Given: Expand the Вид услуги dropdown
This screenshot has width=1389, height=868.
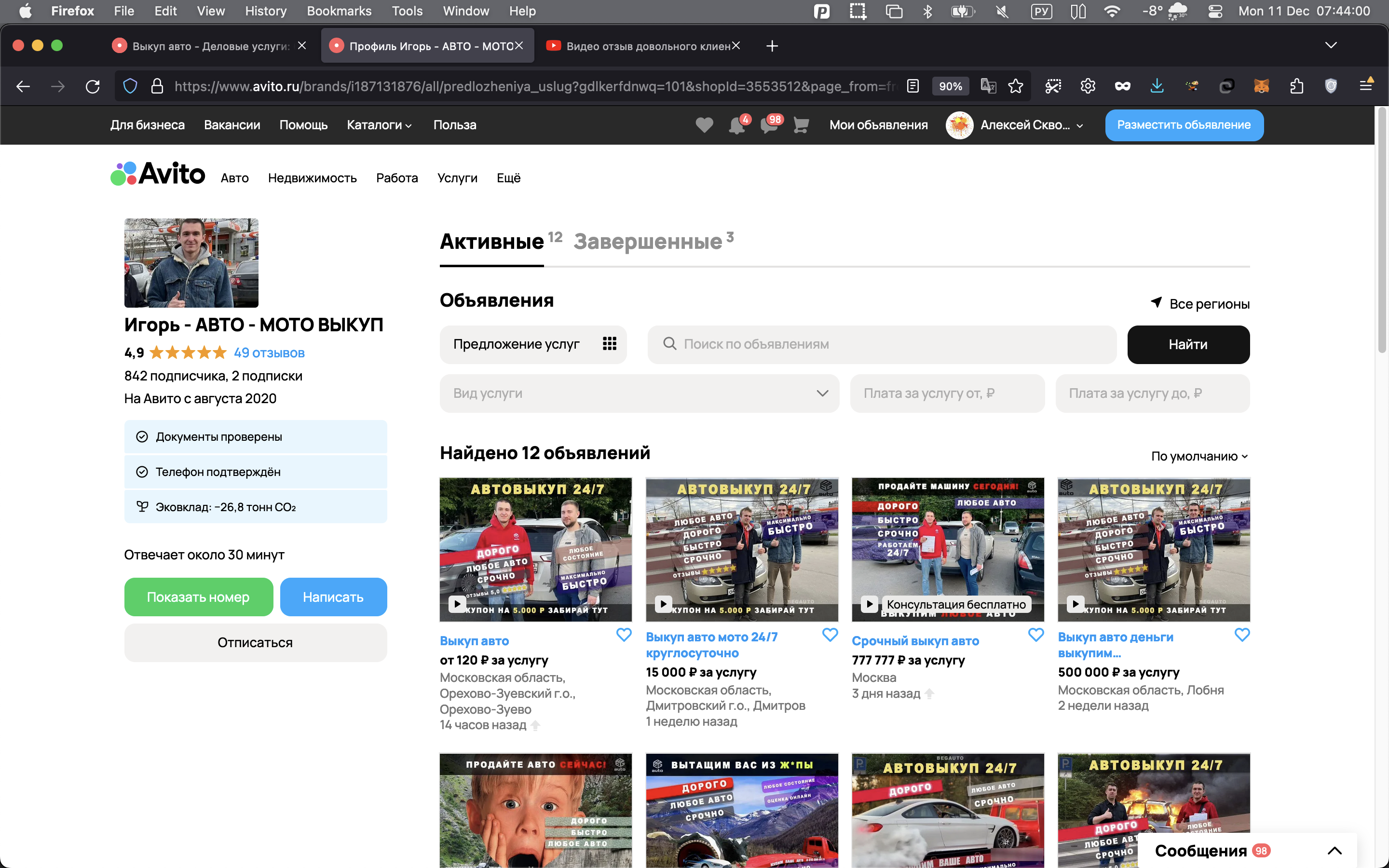Looking at the screenshot, I should tap(639, 393).
